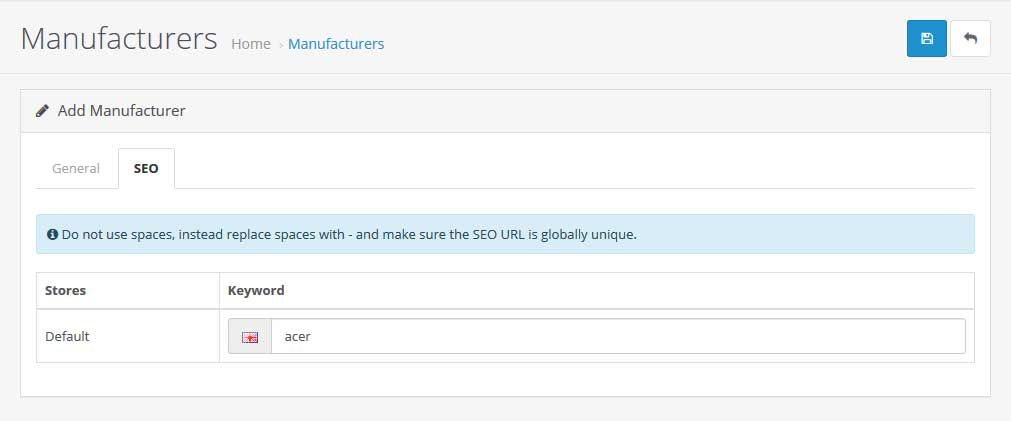Click the breadcrumb separator chevron after Home
The height and width of the screenshot is (421, 1011).
point(281,45)
